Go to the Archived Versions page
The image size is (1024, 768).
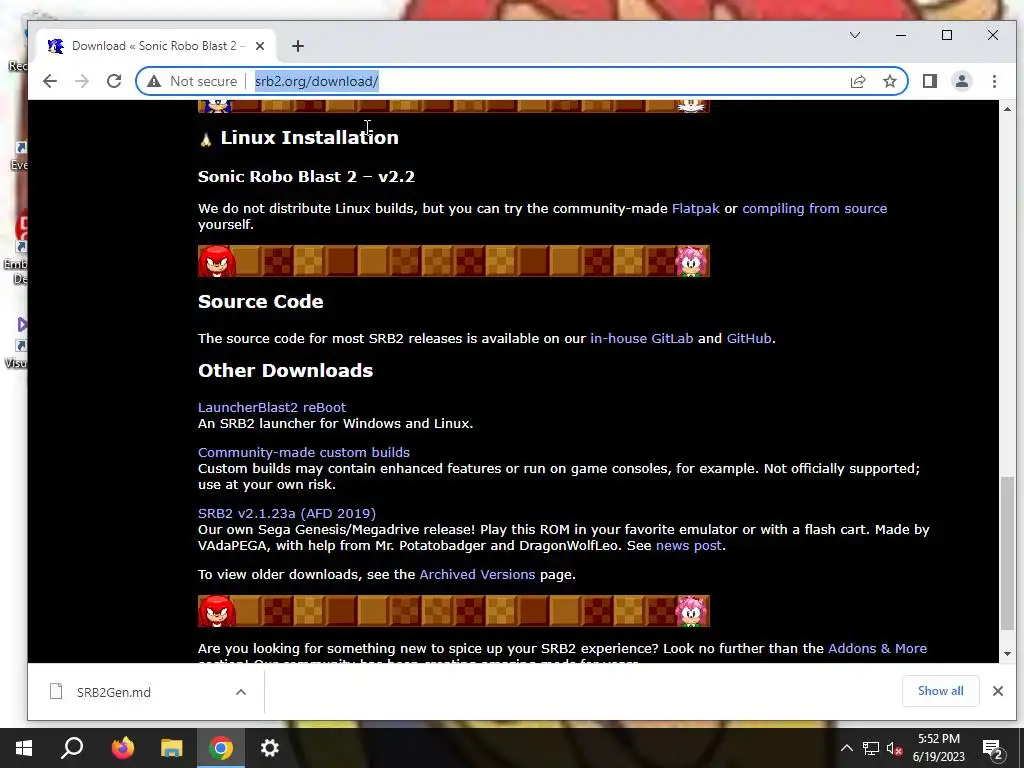(477, 574)
